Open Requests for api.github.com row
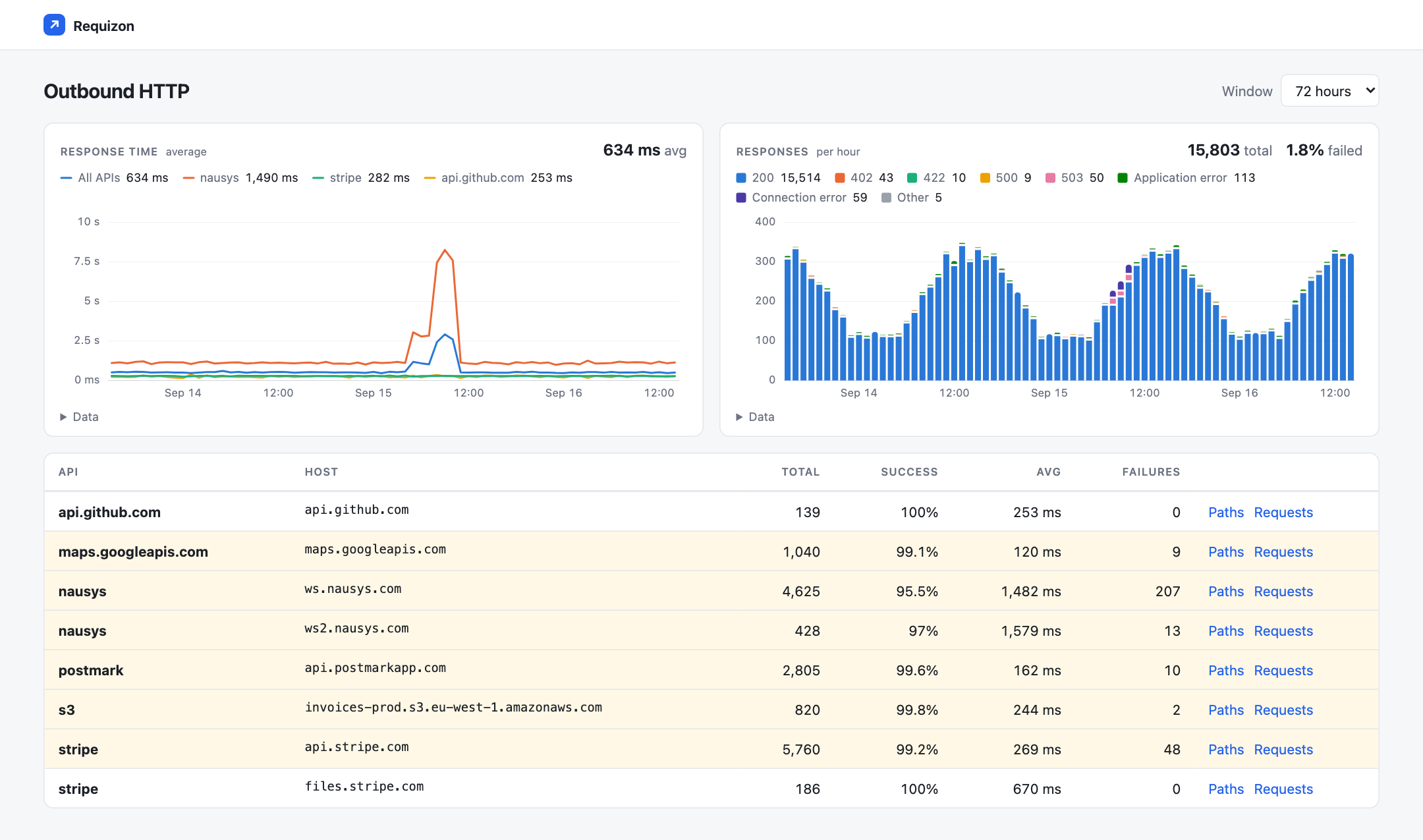 (x=1283, y=513)
